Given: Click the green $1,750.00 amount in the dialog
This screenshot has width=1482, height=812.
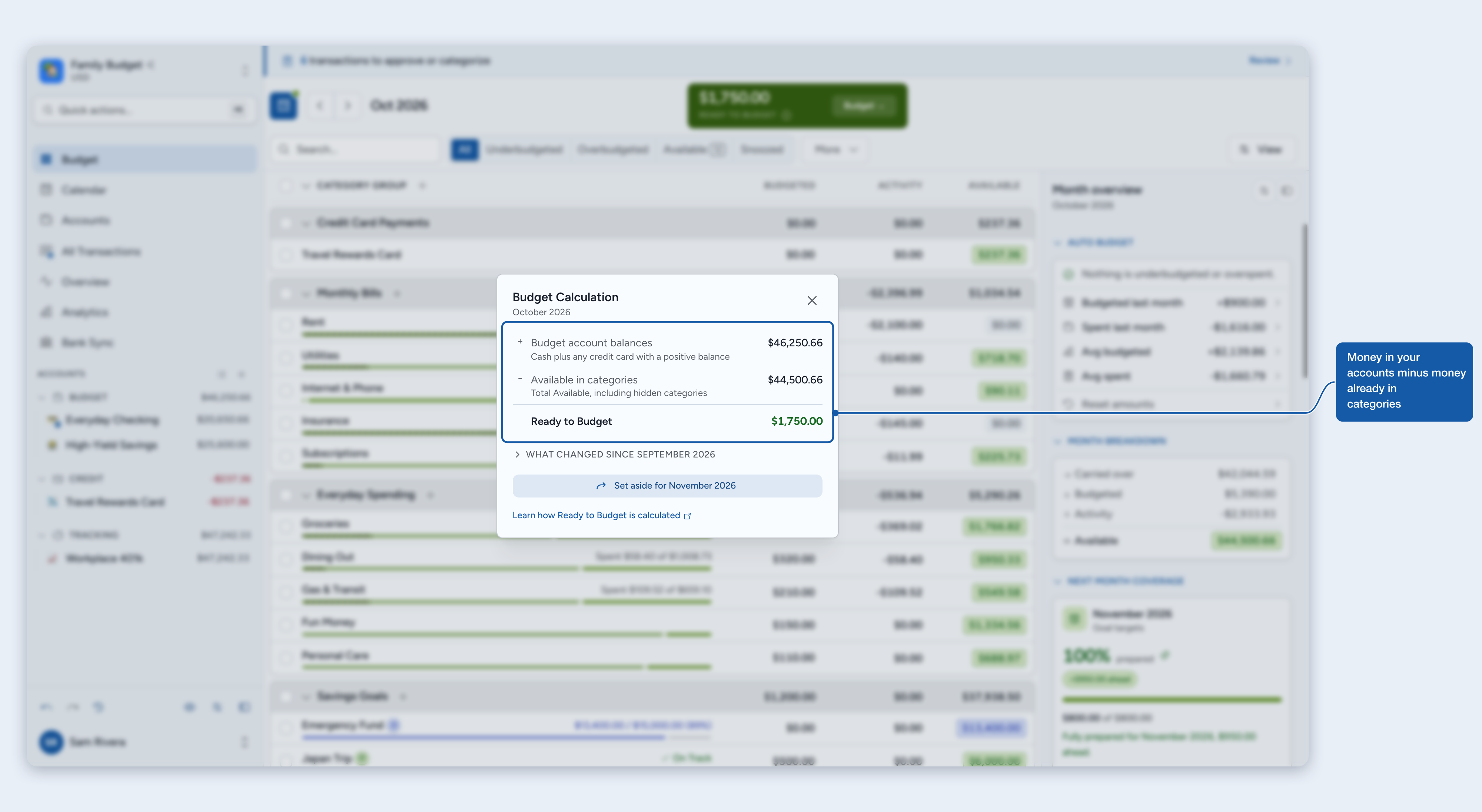Looking at the screenshot, I should [x=796, y=421].
